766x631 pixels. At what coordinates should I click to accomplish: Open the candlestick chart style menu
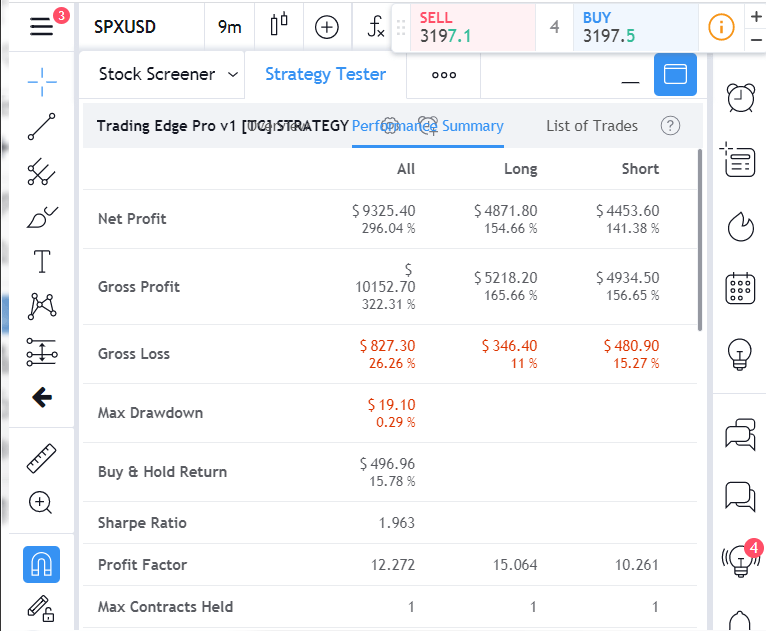pos(279,27)
